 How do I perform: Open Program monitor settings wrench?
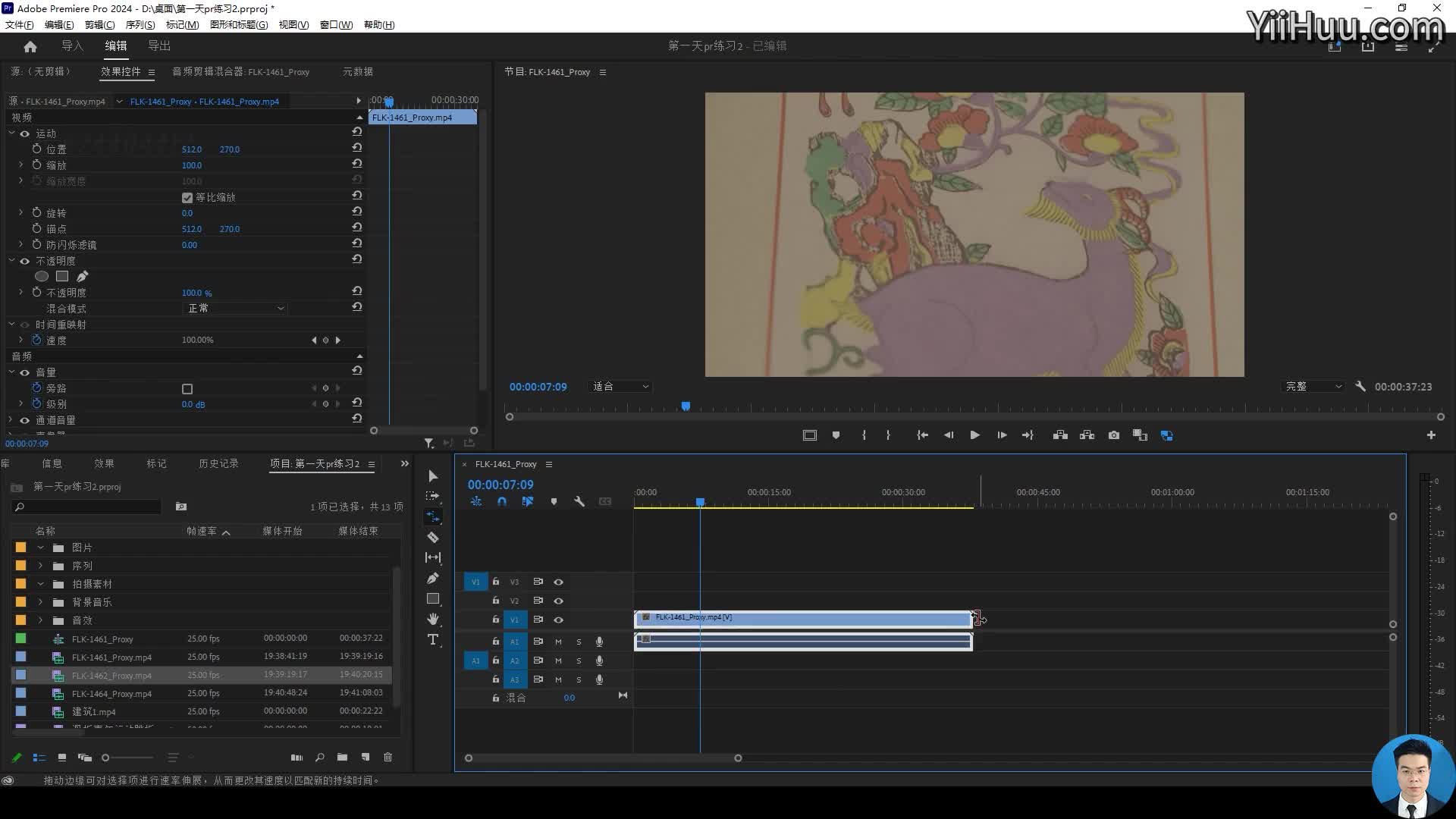(x=1360, y=386)
